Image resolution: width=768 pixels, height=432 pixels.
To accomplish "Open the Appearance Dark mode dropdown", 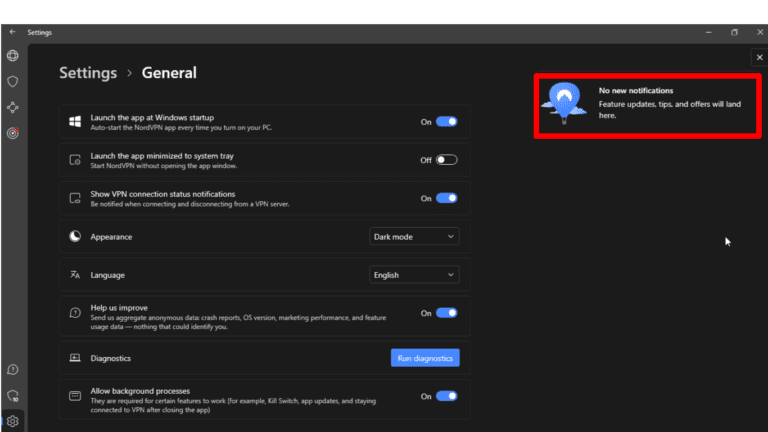I will click(x=414, y=237).
